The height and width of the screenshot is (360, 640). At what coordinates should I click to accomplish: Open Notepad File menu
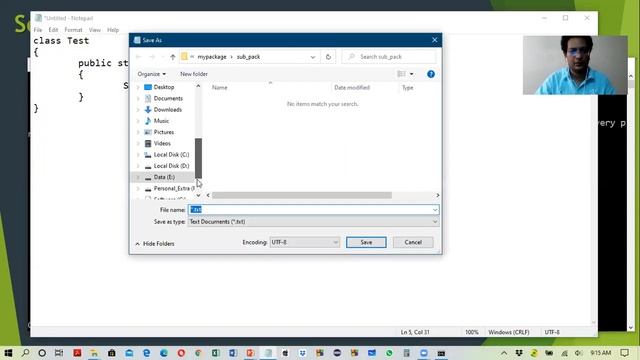(38, 30)
